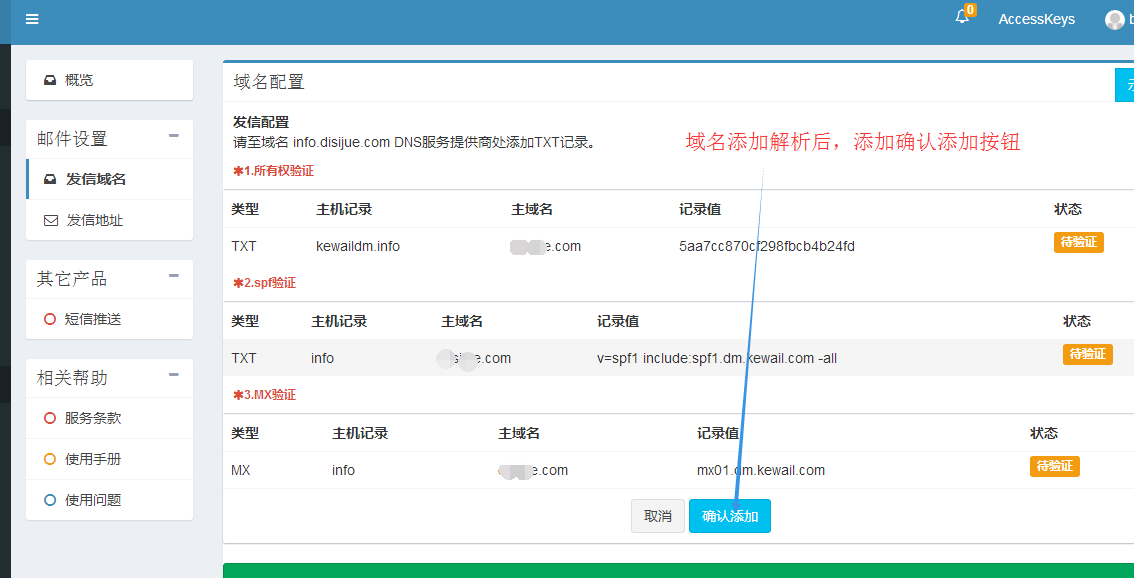Image resolution: width=1134 pixels, height=578 pixels.
Task: Open the user avatar icon
Action: coord(1114,20)
